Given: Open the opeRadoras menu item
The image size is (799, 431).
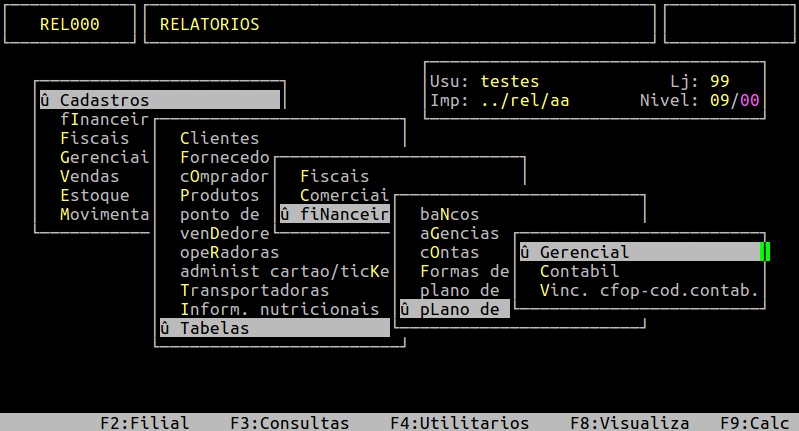Looking at the screenshot, I should (x=229, y=252).
